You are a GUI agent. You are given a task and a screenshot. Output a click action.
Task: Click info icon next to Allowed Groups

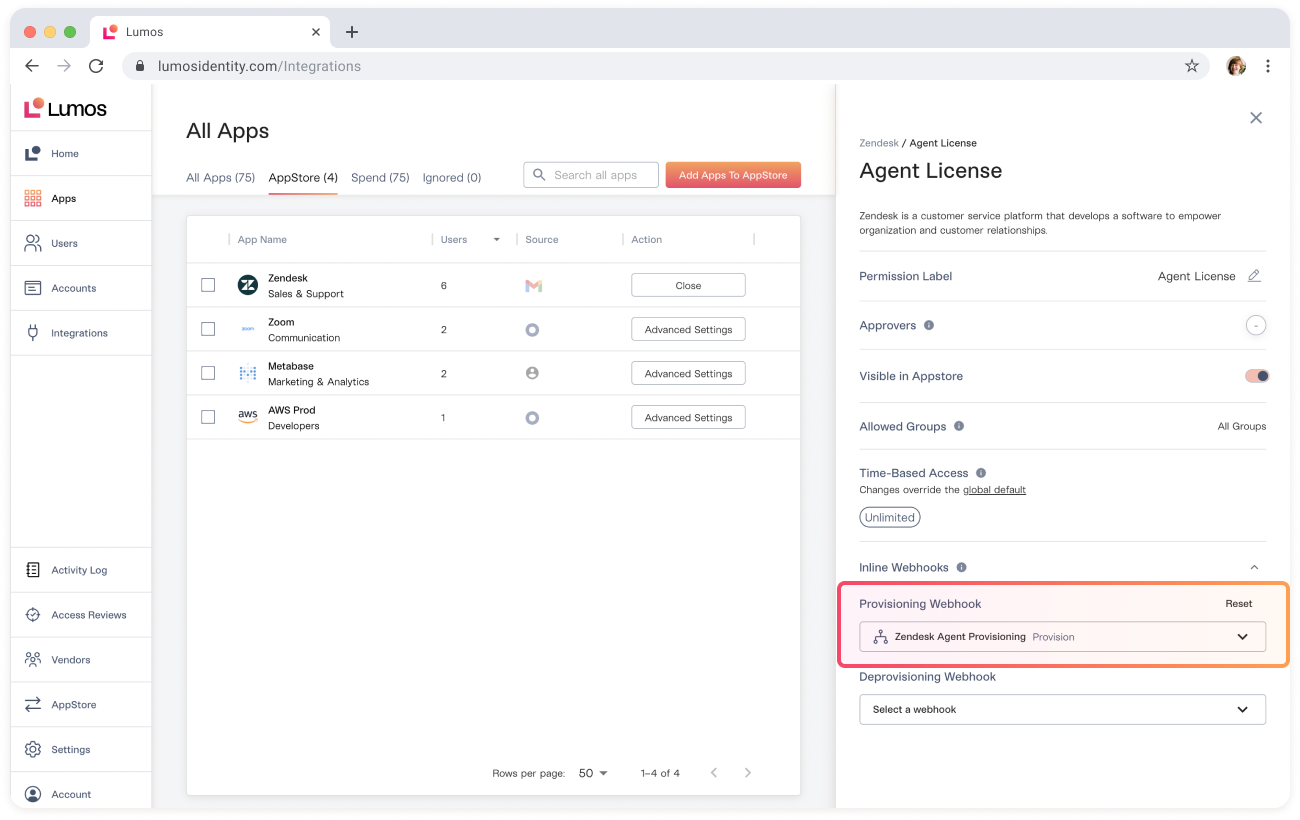tap(959, 426)
